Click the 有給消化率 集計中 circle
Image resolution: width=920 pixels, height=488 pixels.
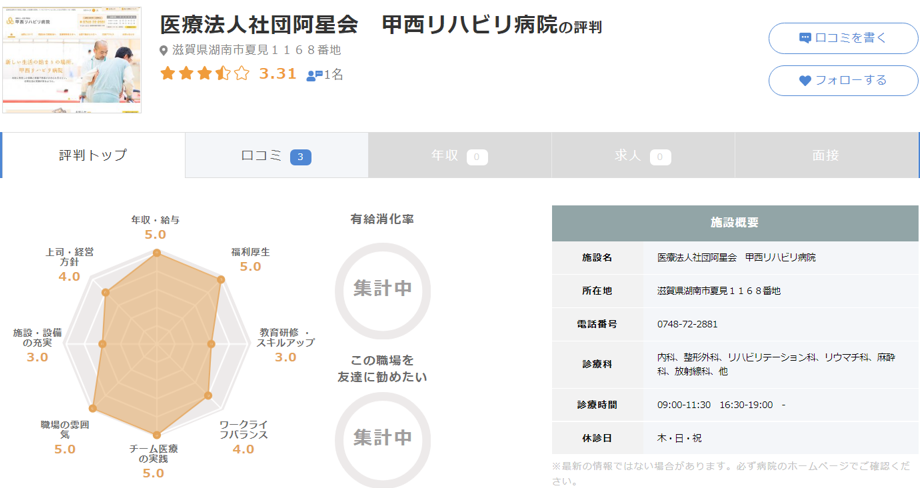tap(383, 290)
